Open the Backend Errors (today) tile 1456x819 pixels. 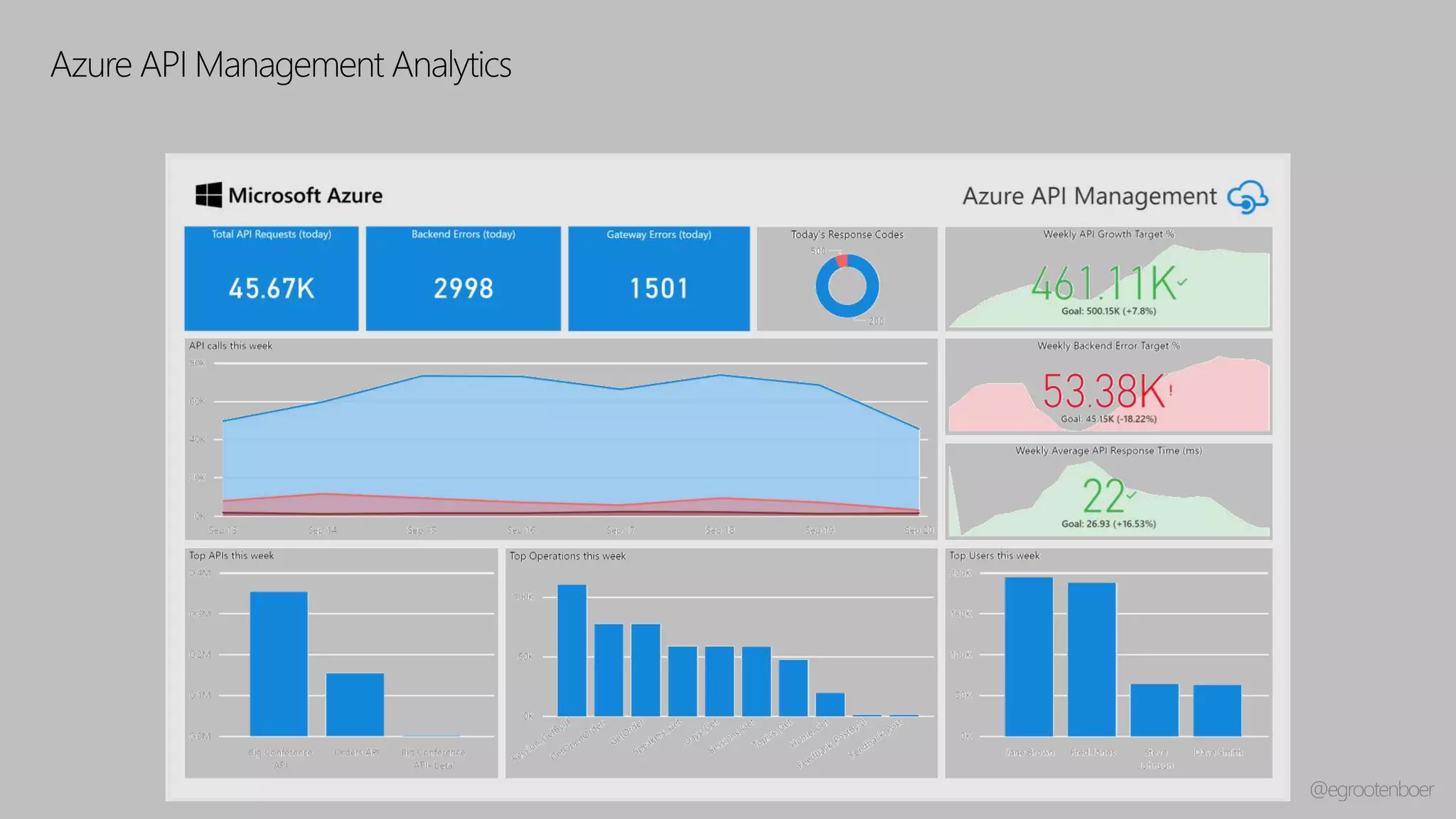coord(463,279)
